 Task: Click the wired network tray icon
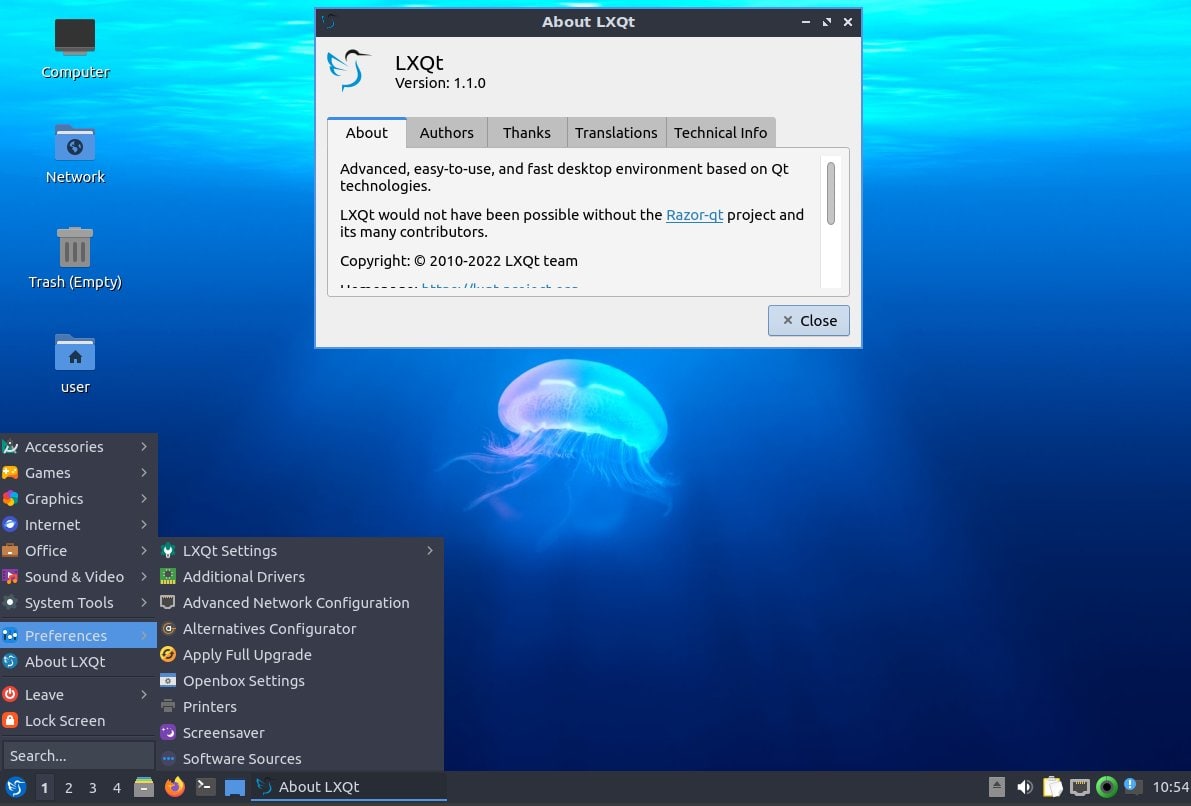point(1079,787)
